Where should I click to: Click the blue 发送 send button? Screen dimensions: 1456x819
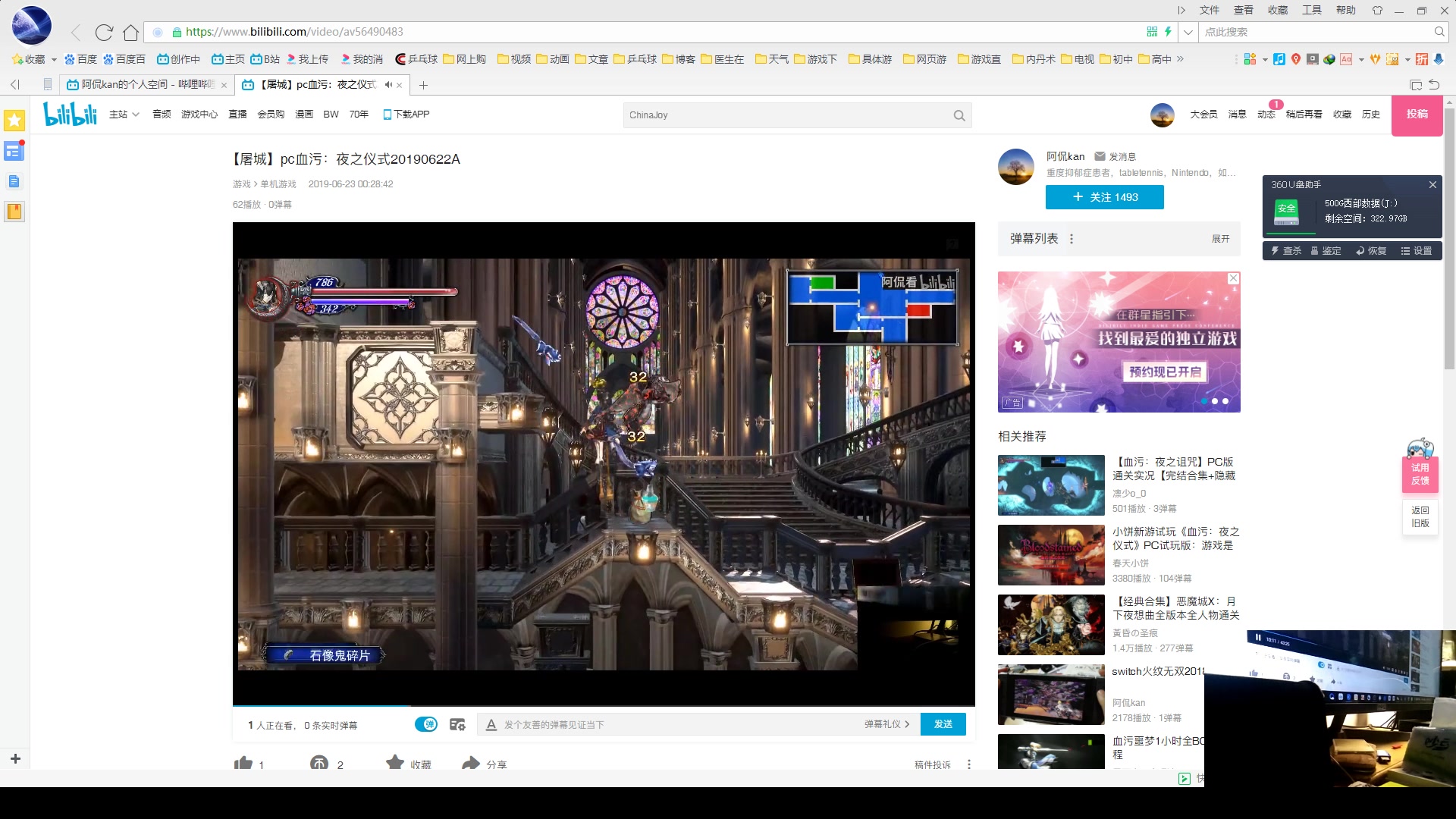(943, 724)
